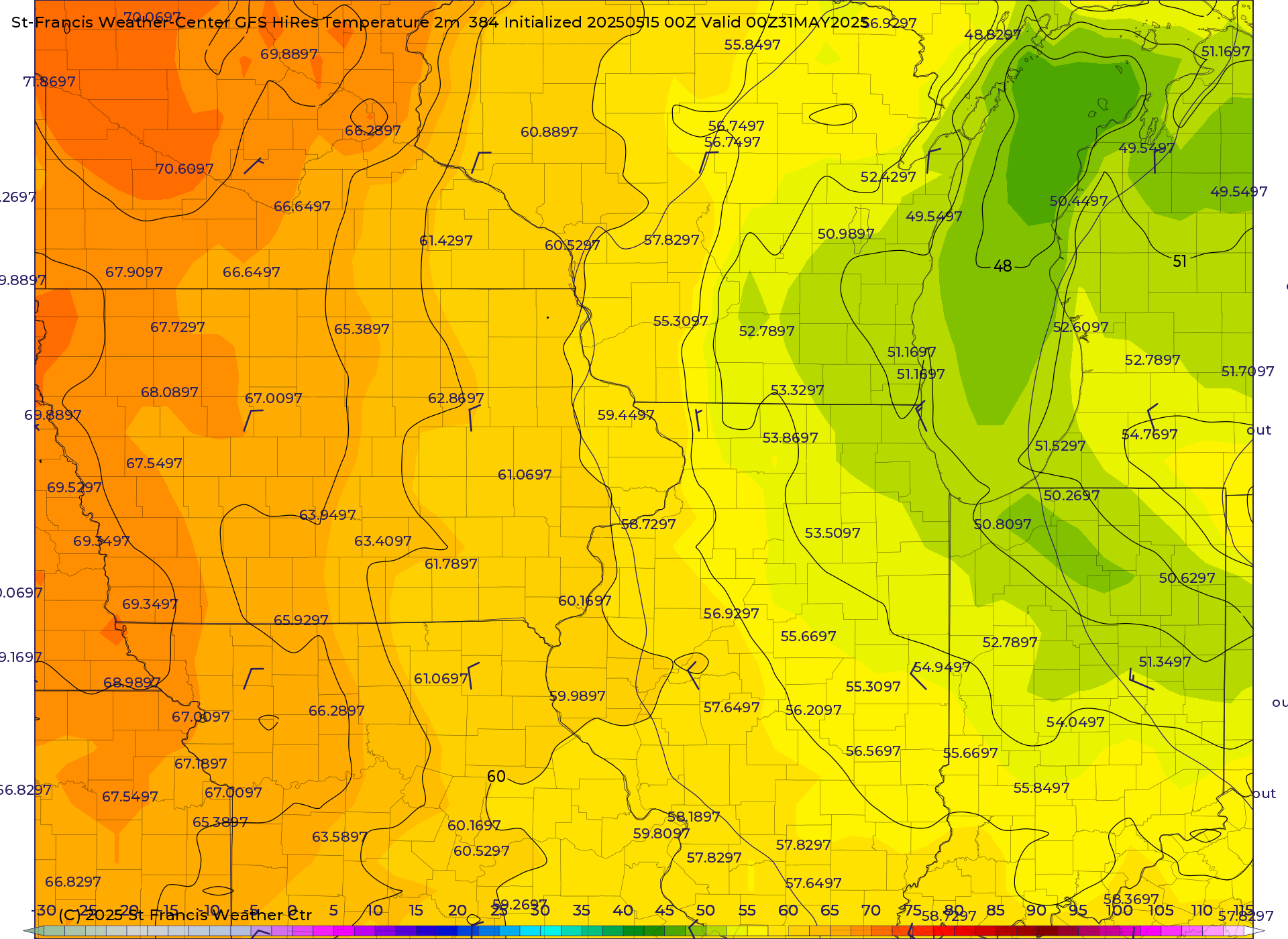Click the temperature reading 51.3497
Screen dimensions: 1288x939
click(1165, 662)
